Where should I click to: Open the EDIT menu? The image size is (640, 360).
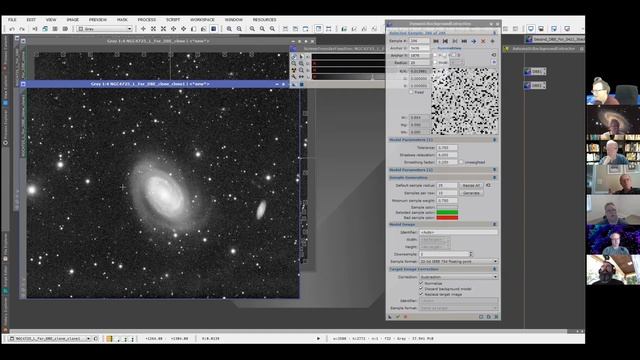[x=31, y=20]
